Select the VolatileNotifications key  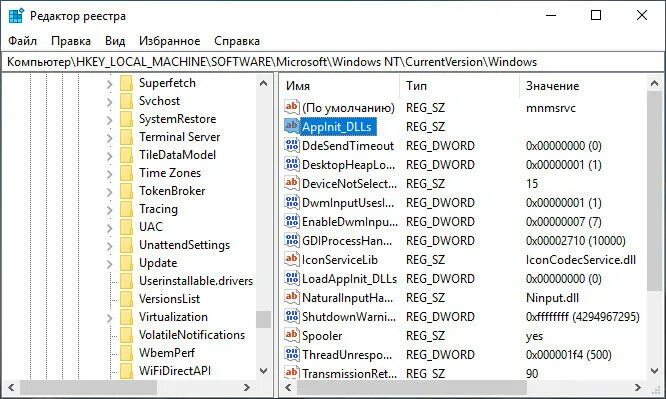click(x=192, y=335)
